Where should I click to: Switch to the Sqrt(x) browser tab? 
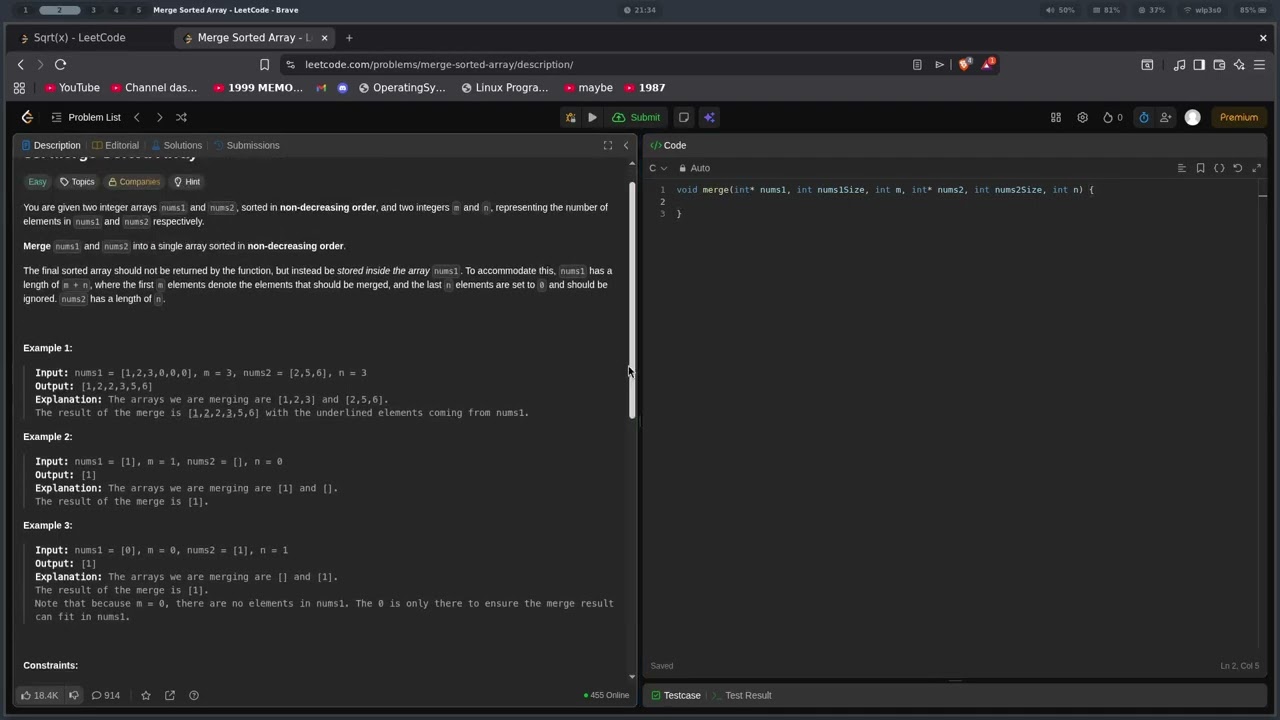tap(80, 38)
